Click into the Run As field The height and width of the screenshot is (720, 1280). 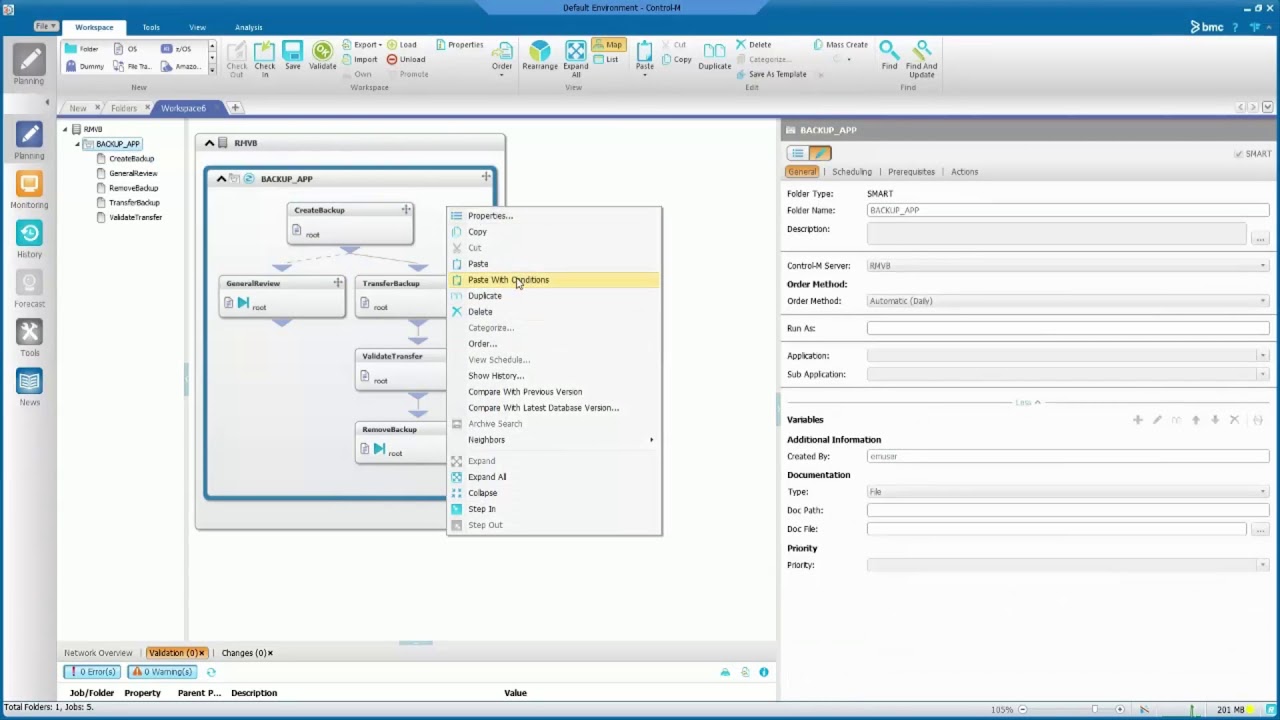pyautogui.click(x=1068, y=328)
